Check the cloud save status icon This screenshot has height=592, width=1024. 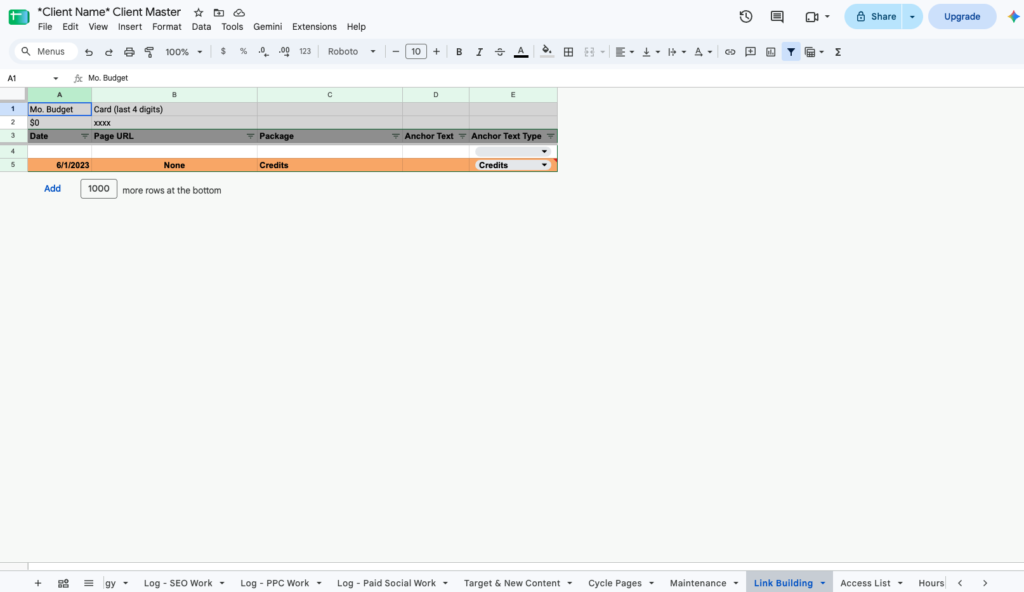(239, 12)
